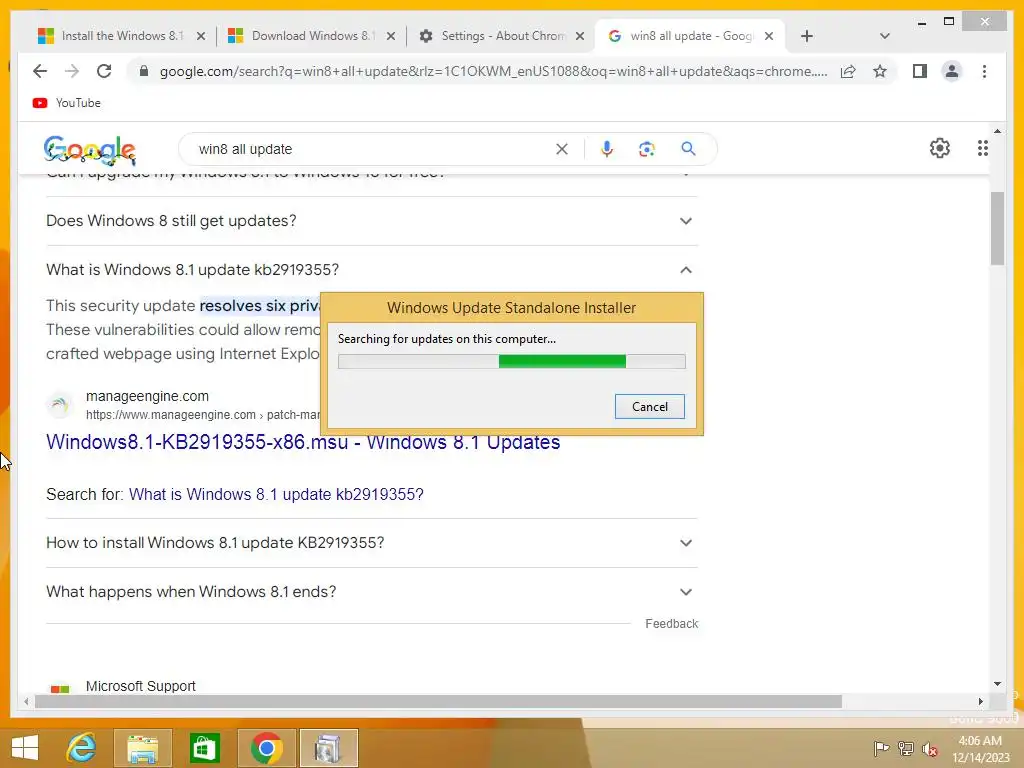Cancel the Windows Update Standalone Installer
Viewport: 1024px width, 768px height.
(x=650, y=406)
